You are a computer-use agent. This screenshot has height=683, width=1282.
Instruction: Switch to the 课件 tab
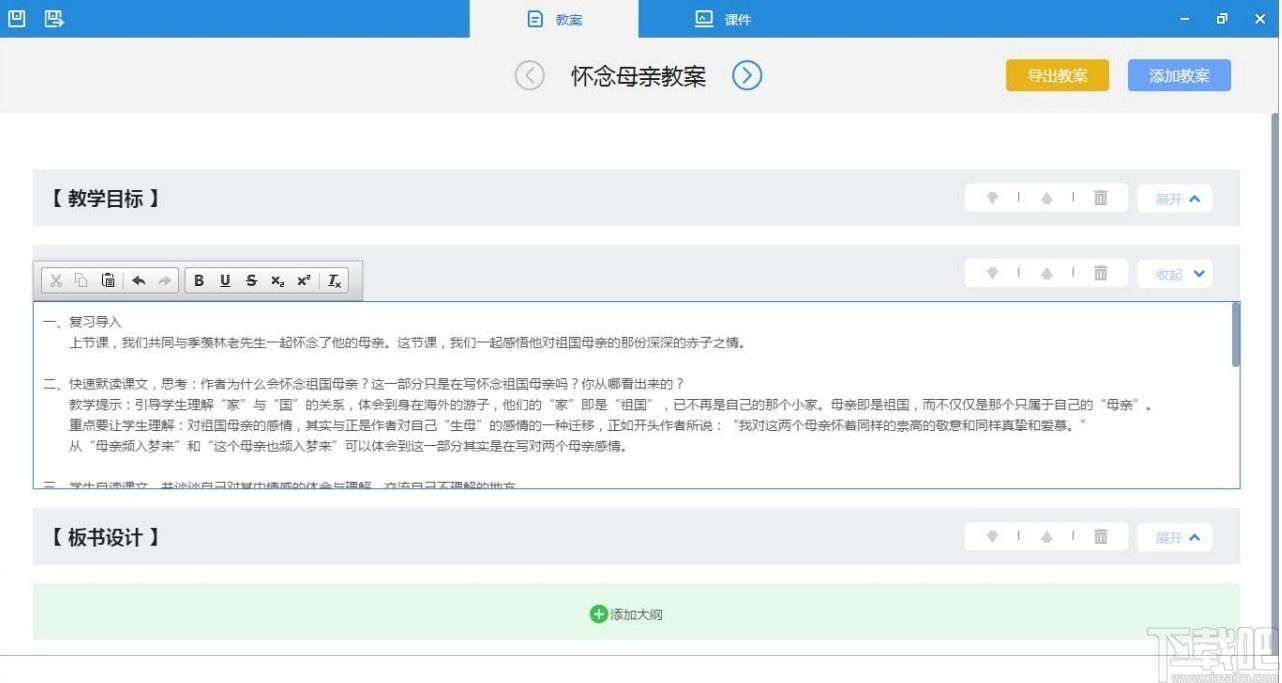pos(723,19)
